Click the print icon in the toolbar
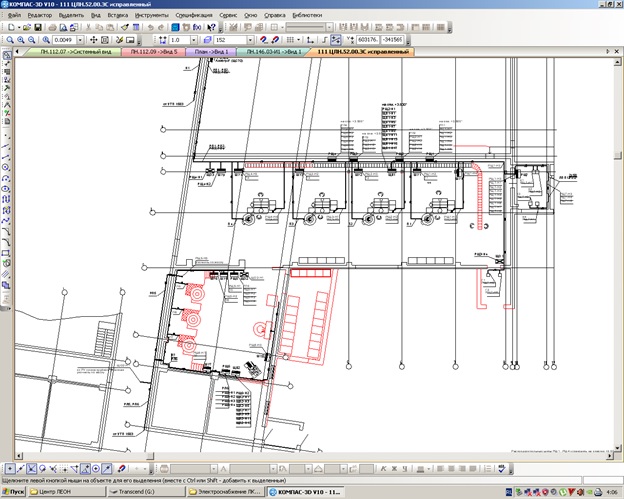624x499 pixels. 52,27
